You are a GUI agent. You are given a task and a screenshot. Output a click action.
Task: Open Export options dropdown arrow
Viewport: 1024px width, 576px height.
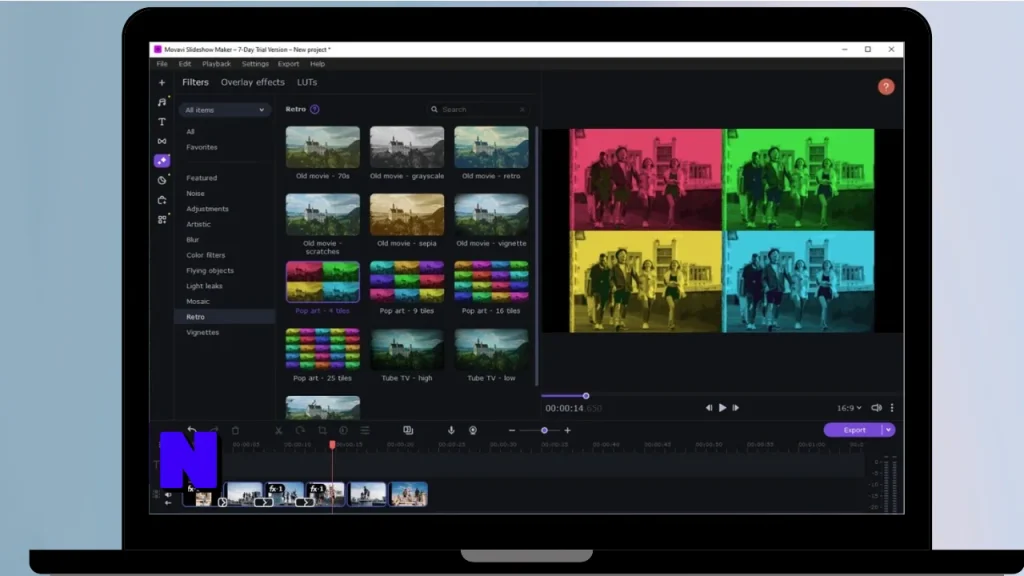(x=888, y=430)
